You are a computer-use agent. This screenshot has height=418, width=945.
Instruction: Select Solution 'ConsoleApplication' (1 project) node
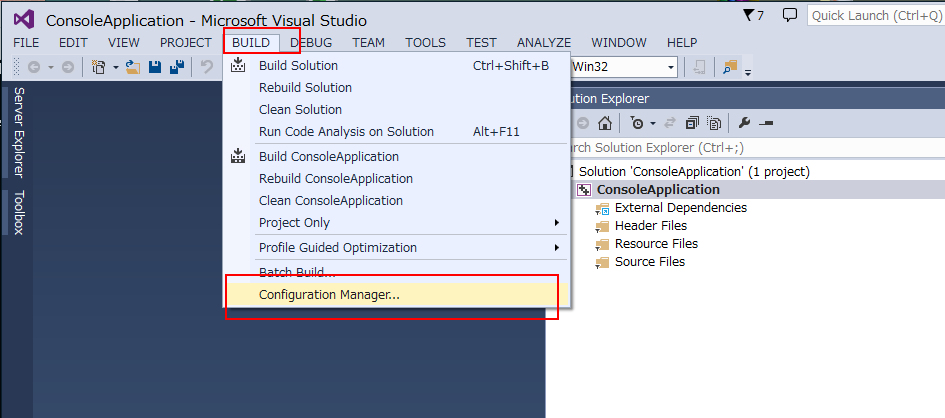694,172
